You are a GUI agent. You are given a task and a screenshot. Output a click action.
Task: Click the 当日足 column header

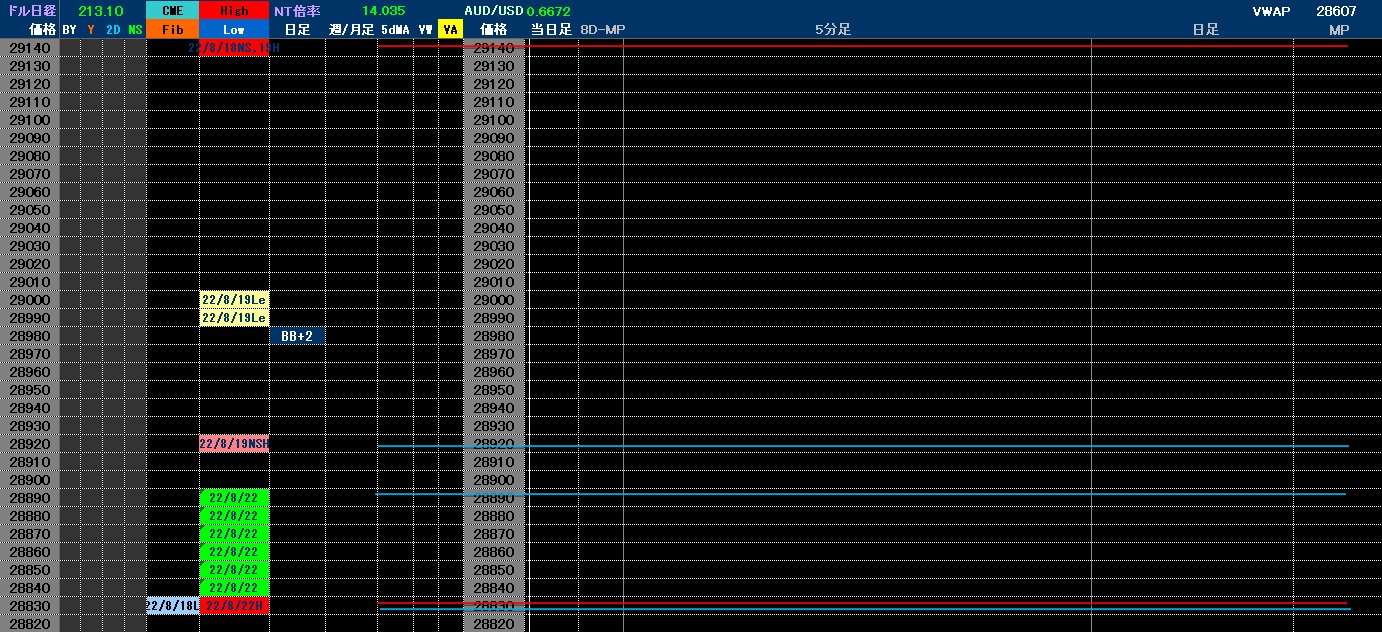(x=551, y=30)
